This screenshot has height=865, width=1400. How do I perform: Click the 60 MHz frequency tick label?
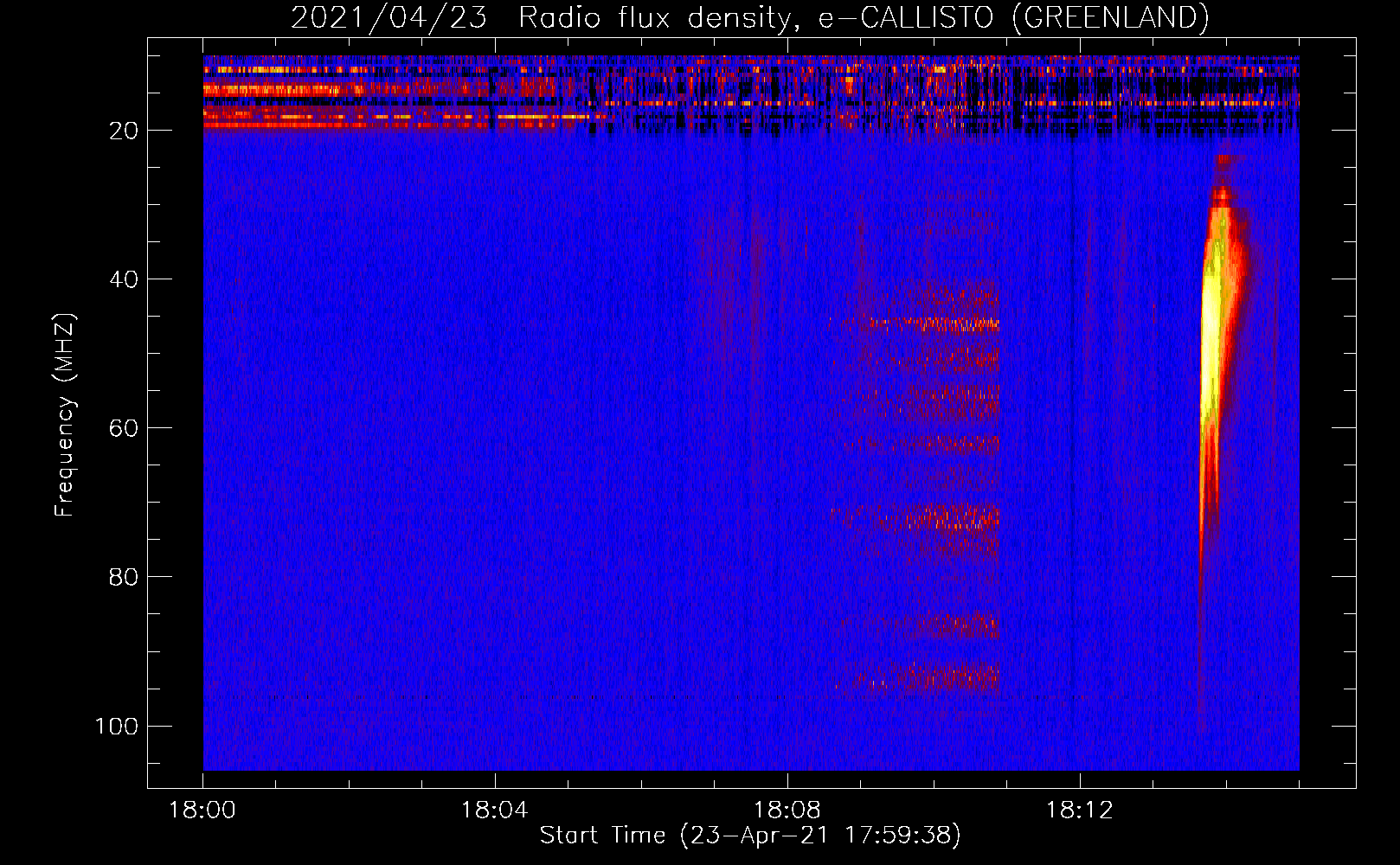tap(124, 428)
